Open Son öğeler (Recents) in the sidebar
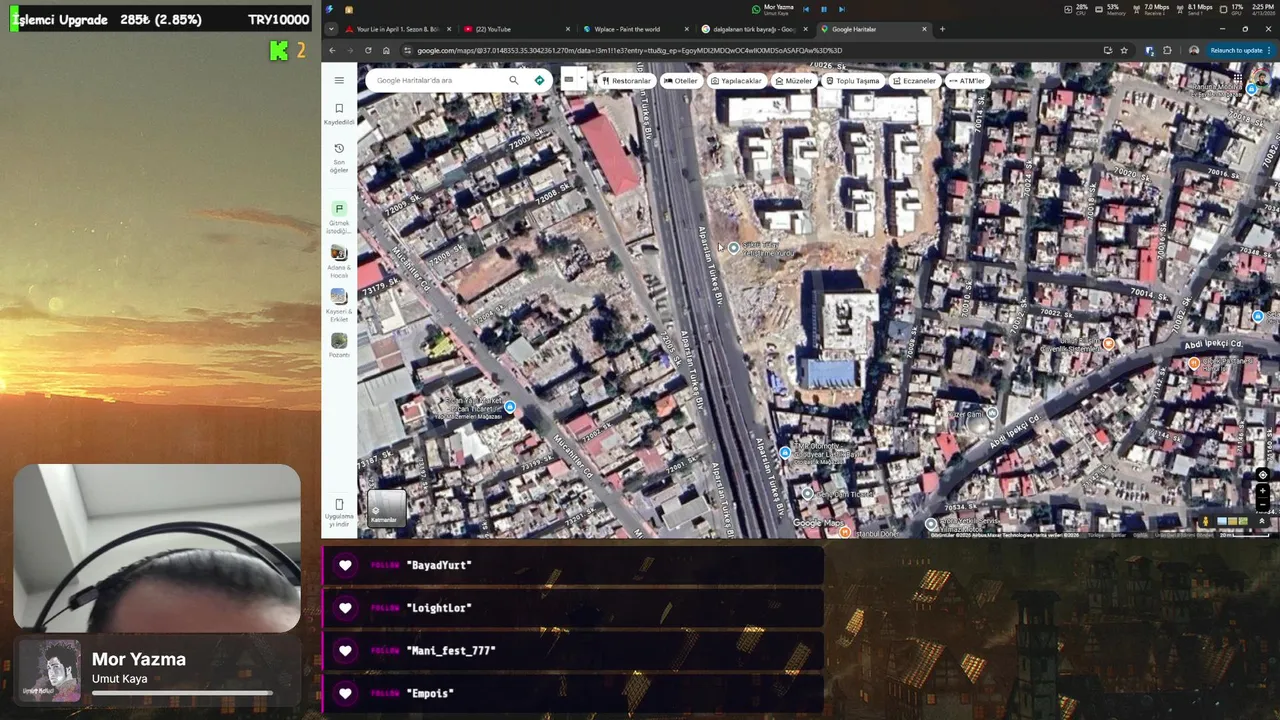 pos(339,158)
